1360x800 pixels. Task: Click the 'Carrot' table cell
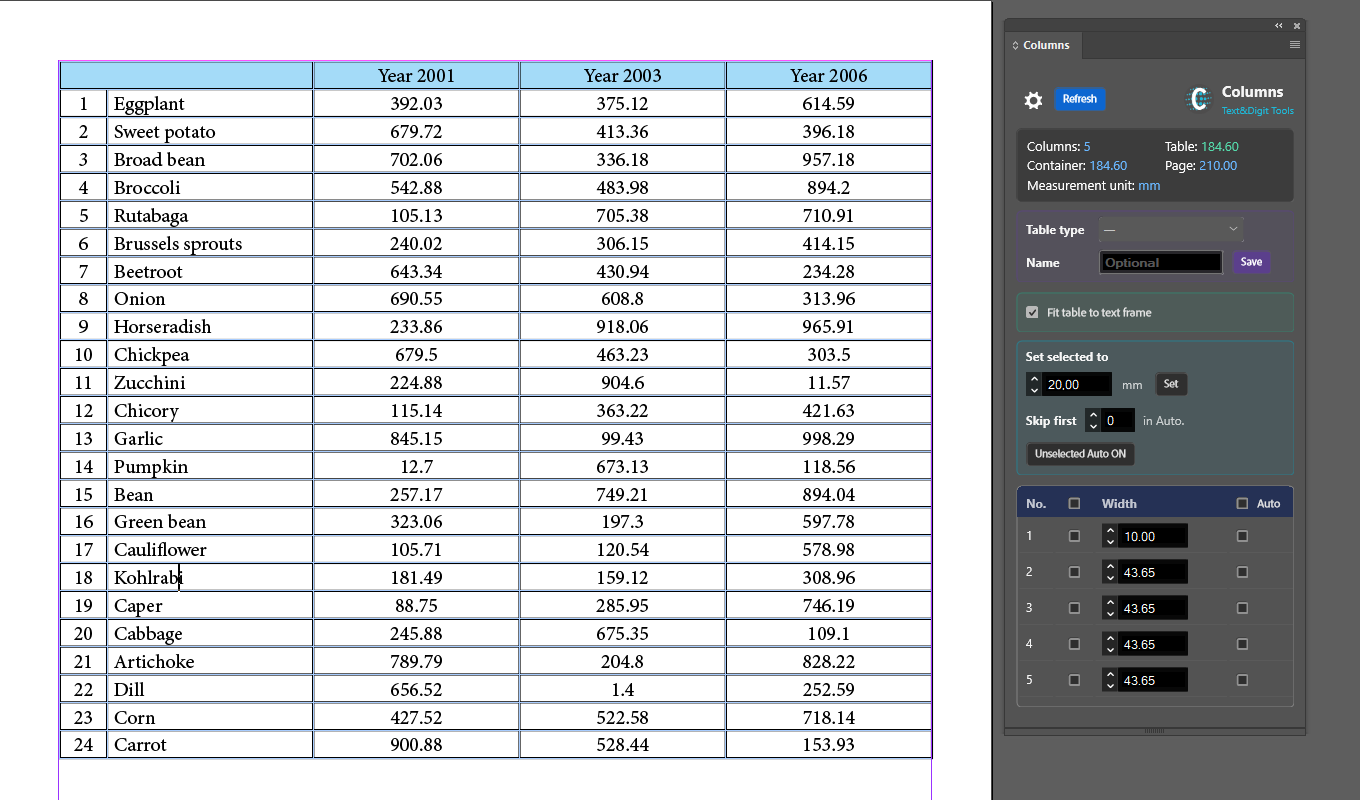point(210,744)
